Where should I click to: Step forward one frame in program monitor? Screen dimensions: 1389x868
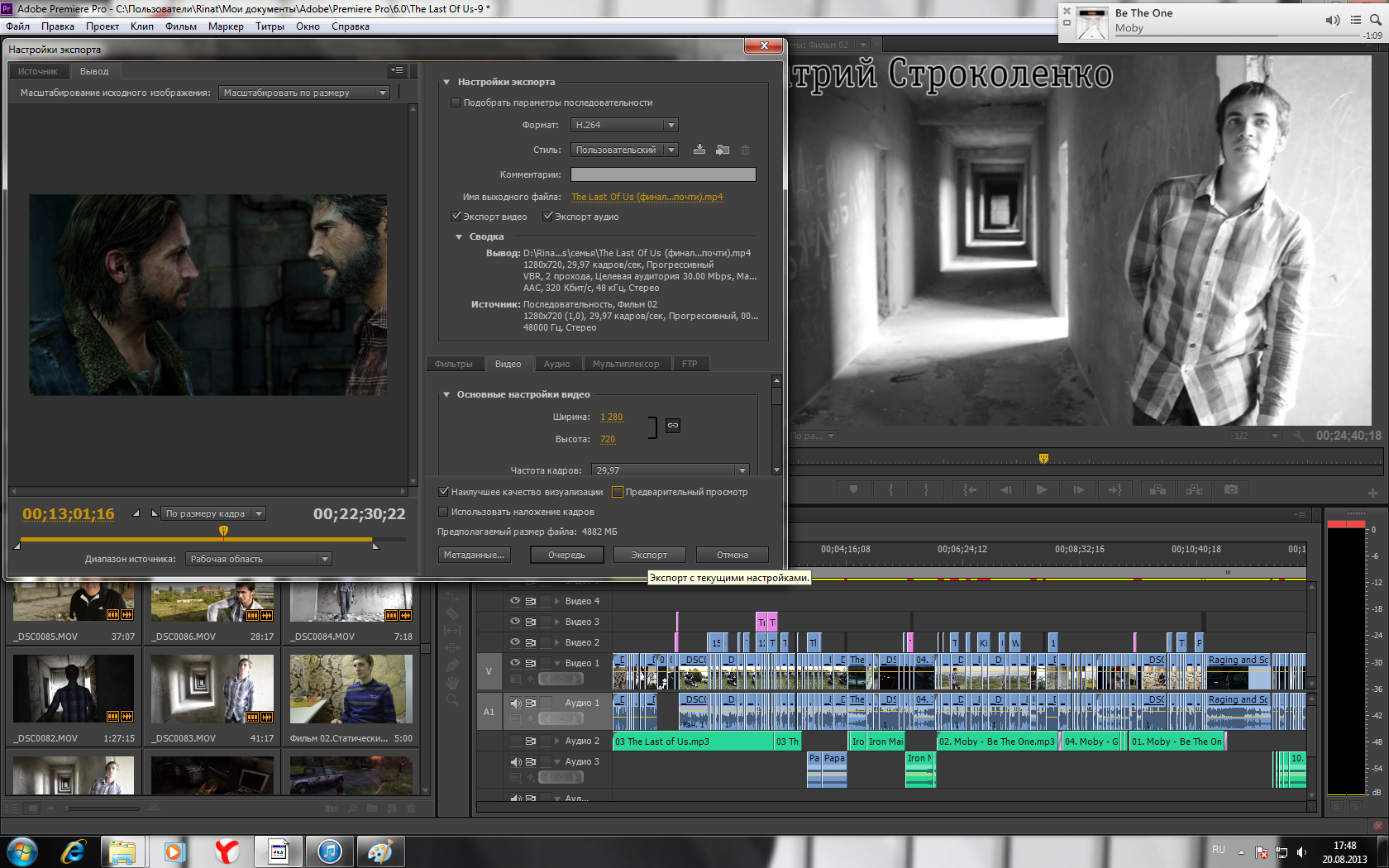pos(1078,489)
